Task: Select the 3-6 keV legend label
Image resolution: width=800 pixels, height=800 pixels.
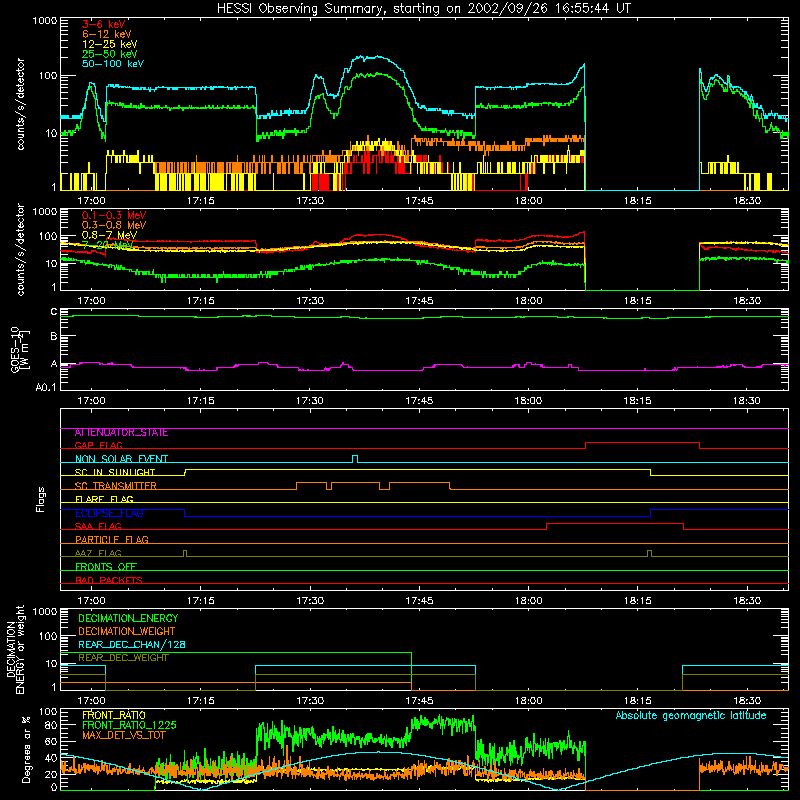Action: click(x=104, y=24)
